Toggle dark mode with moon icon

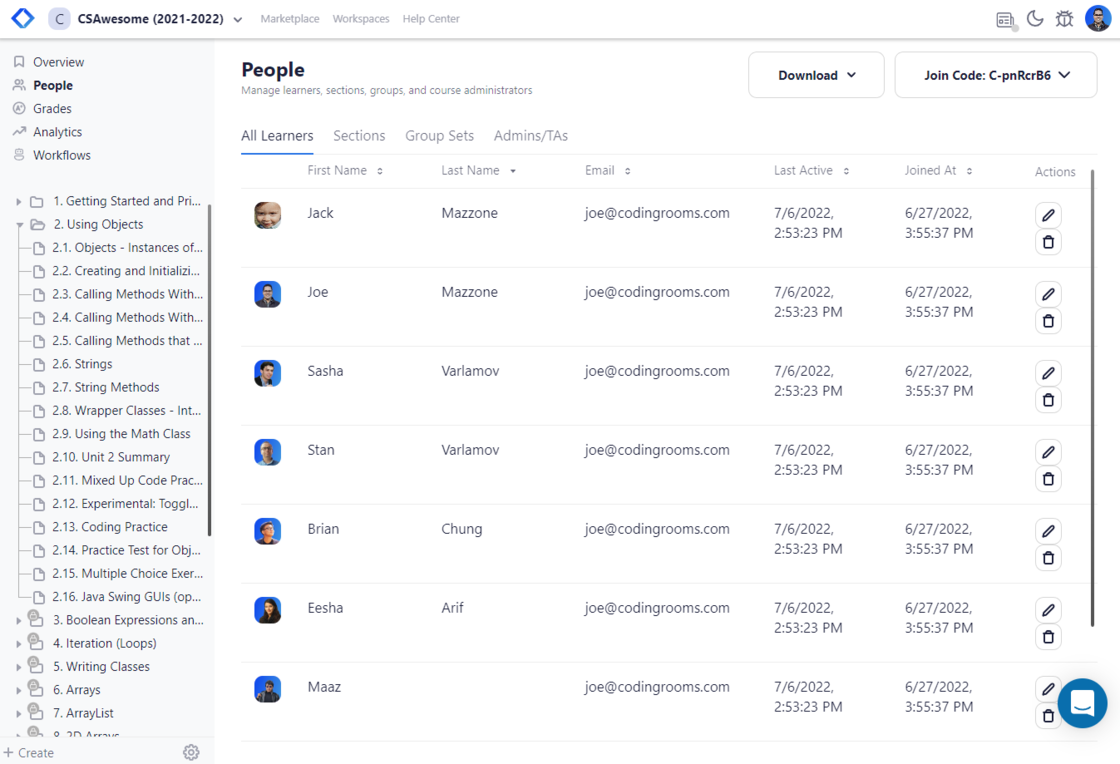(x=1035, y=19)
